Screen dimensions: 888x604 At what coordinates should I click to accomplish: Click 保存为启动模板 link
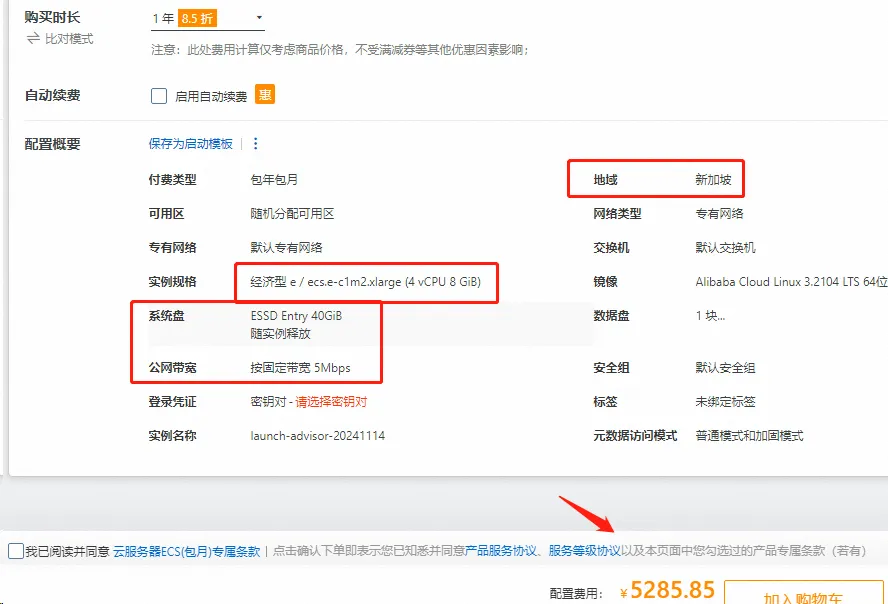click(x=190, y=144)
